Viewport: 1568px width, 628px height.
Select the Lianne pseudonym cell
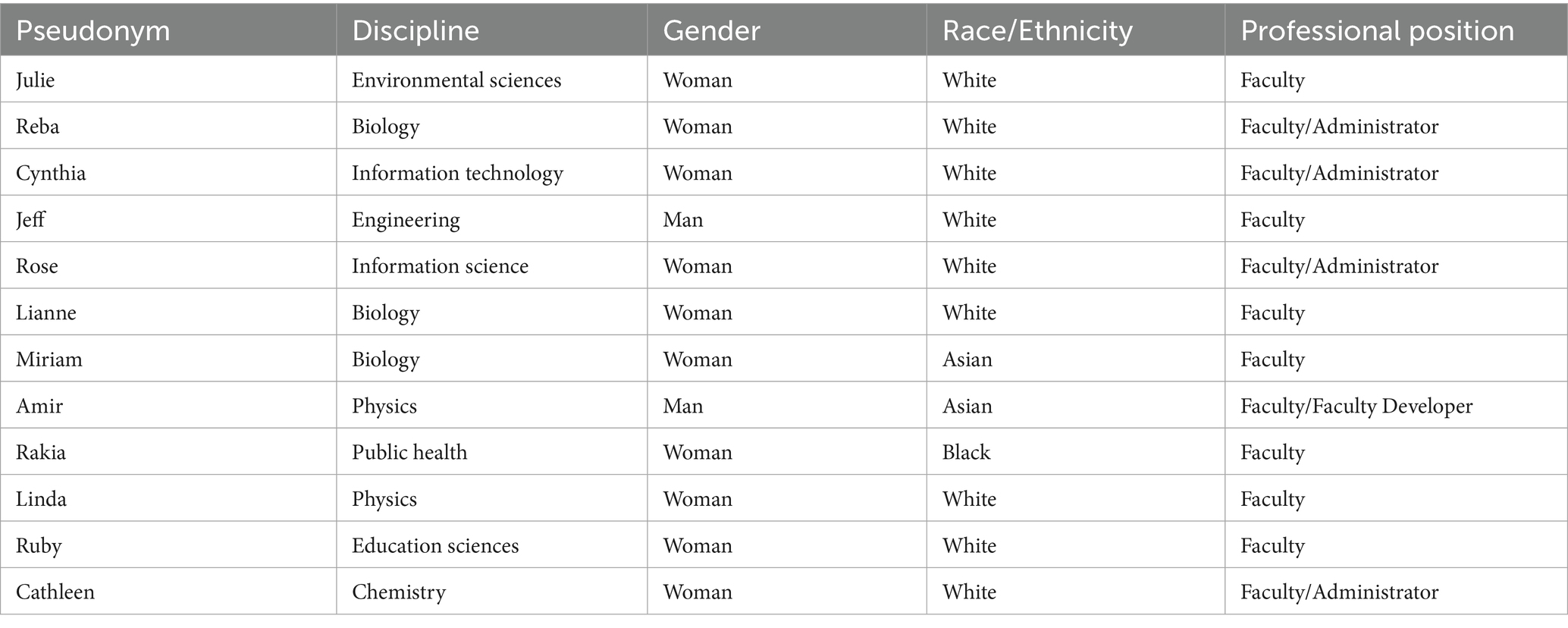click(168, 312)
